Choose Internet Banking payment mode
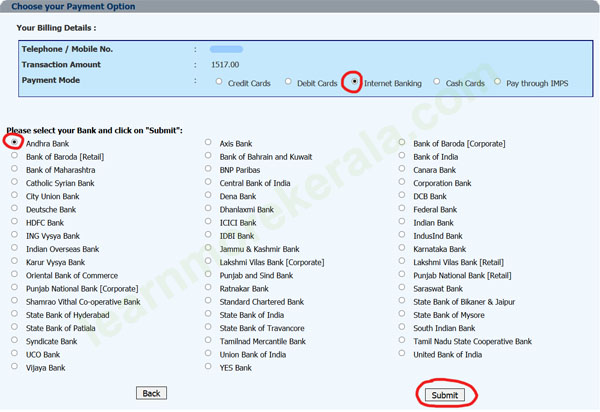Viewport: 600px width, 412px height. pyautogui.click(x=354, y=81)
